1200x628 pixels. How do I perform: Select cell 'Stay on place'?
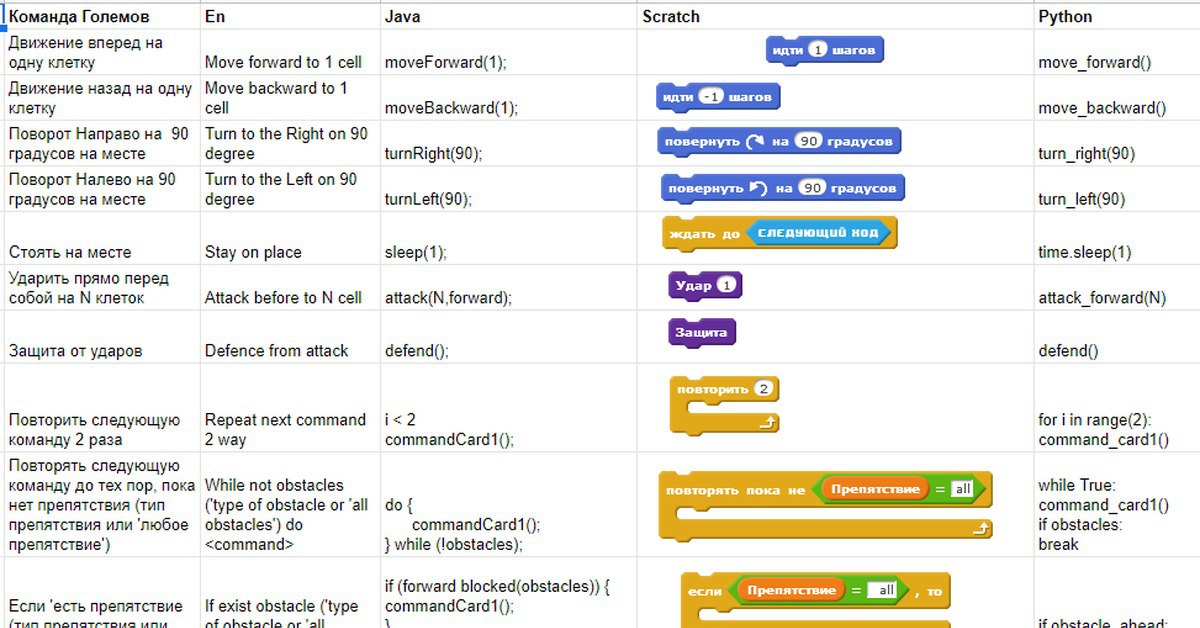pyautogui.click(x=290, y=238)
